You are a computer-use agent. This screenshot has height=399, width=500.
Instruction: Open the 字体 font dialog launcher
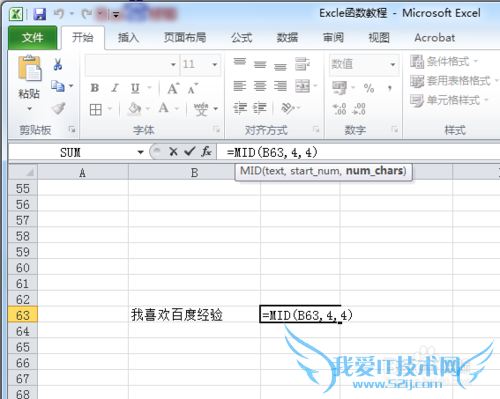pyautogui.click(x=216, y=129)
